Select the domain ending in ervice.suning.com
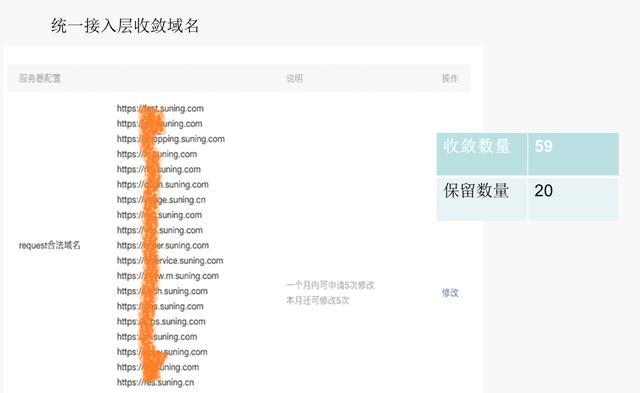This screenshot has height=393, width=640. click(x=170, y=260)
